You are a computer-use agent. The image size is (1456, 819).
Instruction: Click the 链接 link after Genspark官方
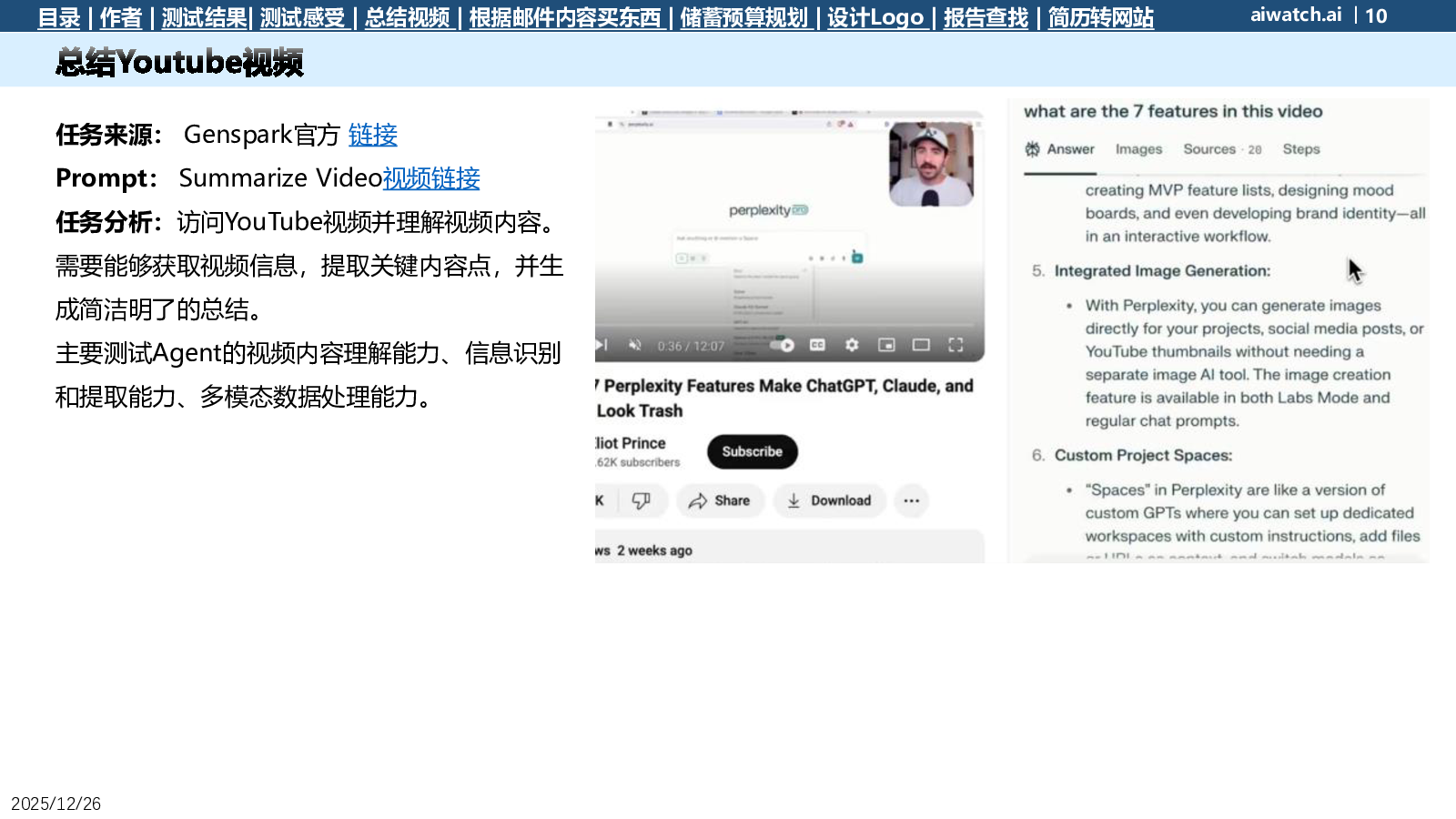pyautogui.click(x=372, y=135)
